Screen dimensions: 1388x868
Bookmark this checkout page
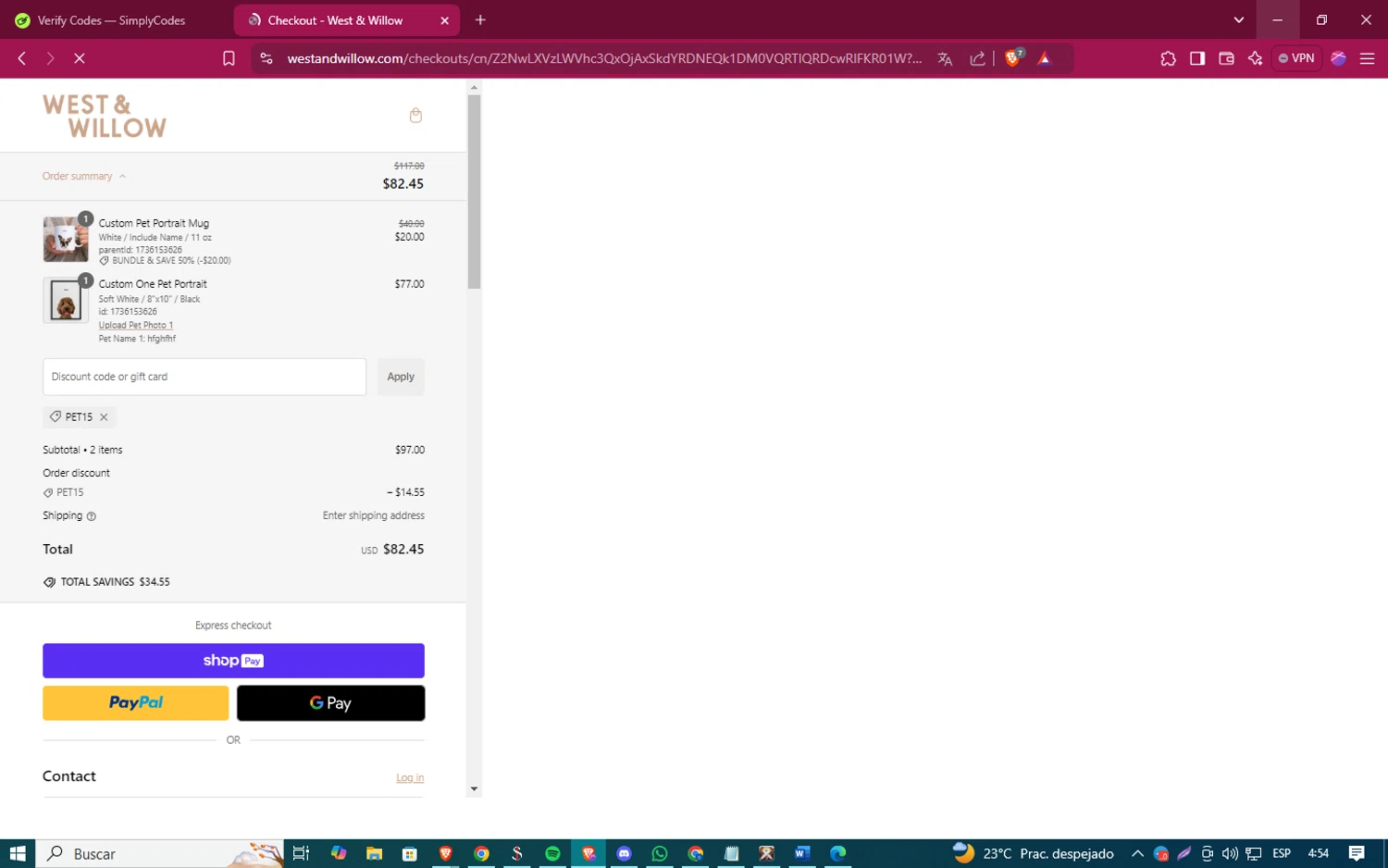point(229,58)
